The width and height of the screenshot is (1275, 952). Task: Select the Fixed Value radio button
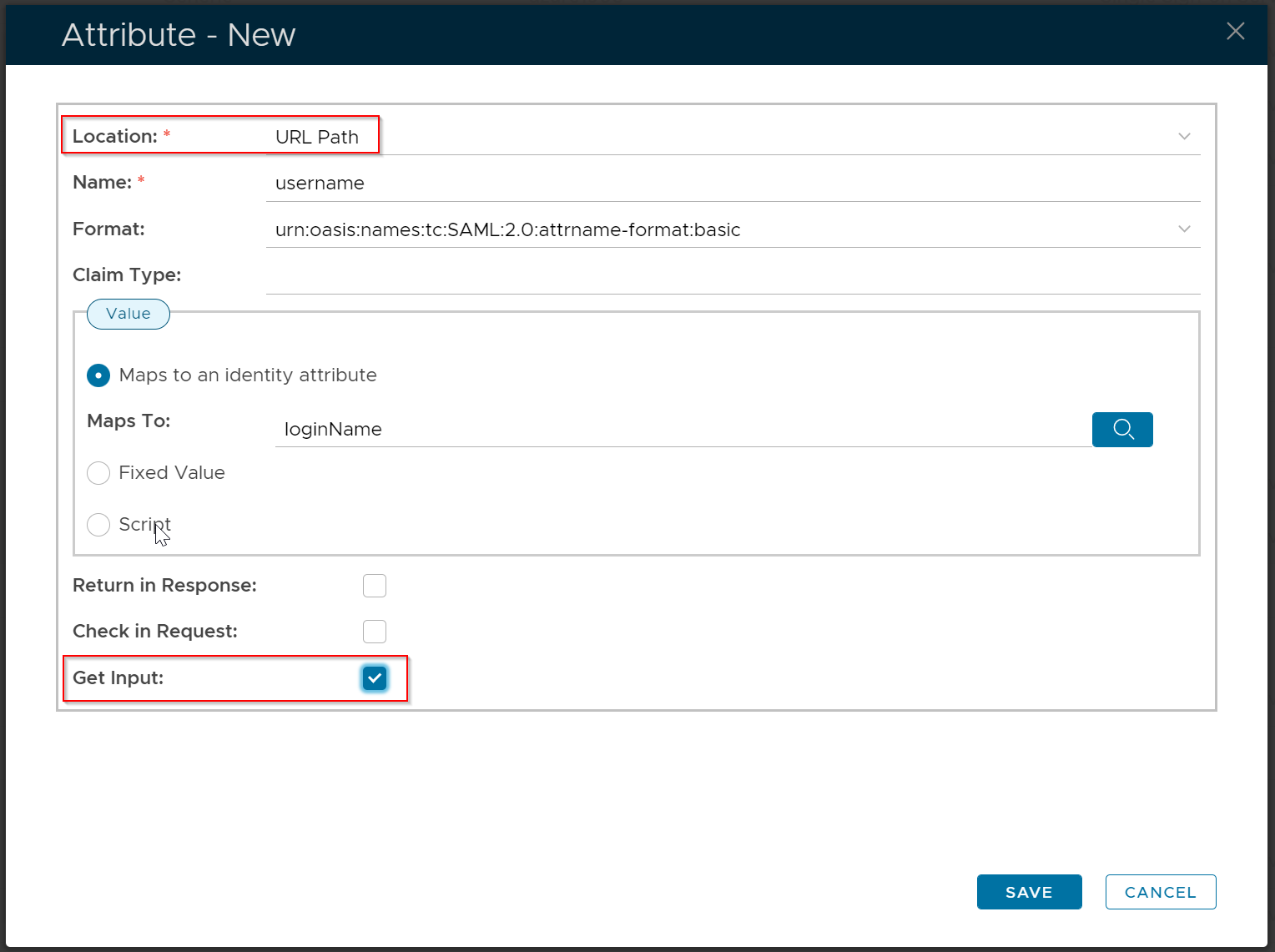click(x=98, y=473)
